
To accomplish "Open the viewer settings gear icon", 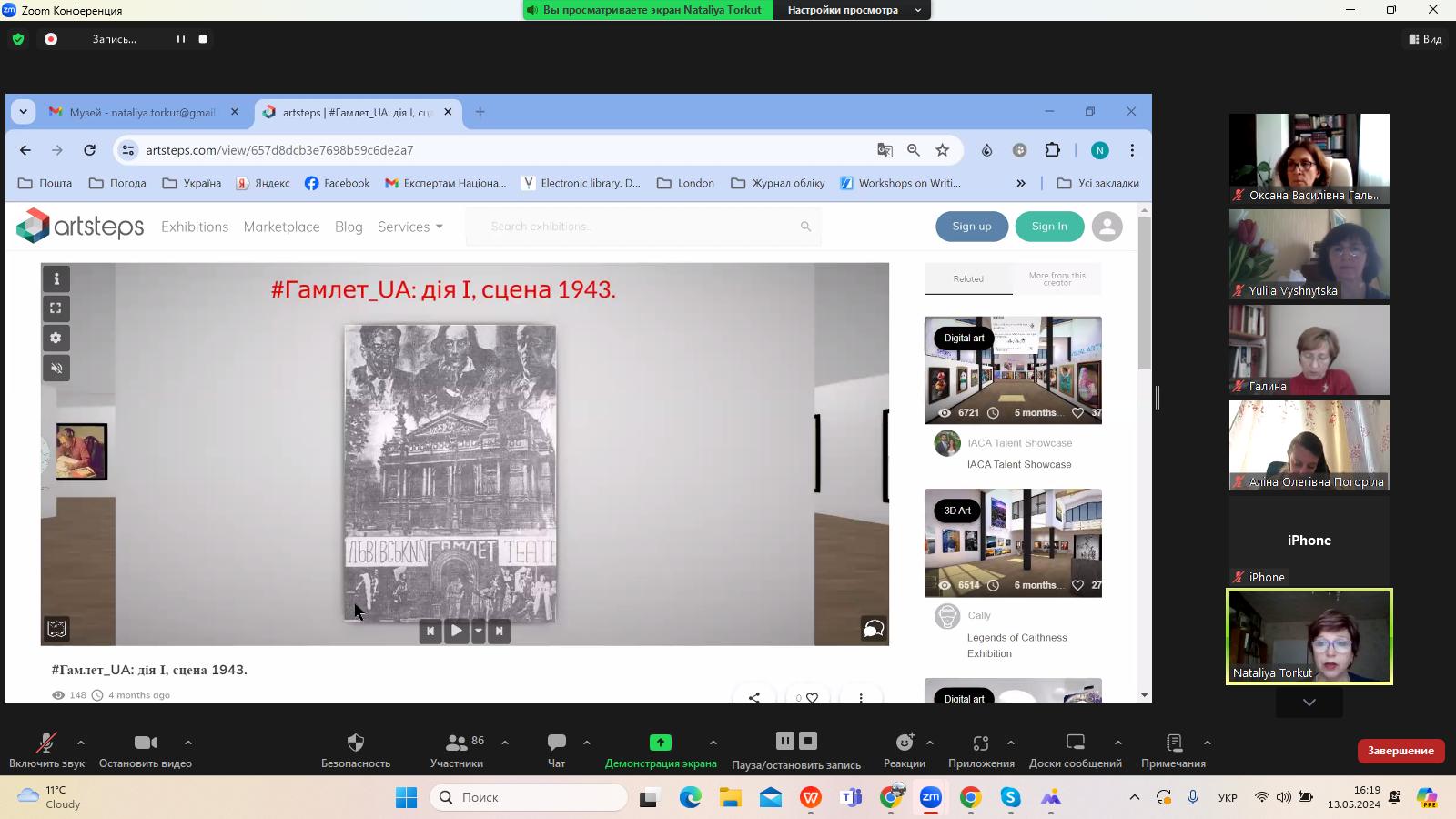I will [x=56, y=339].
